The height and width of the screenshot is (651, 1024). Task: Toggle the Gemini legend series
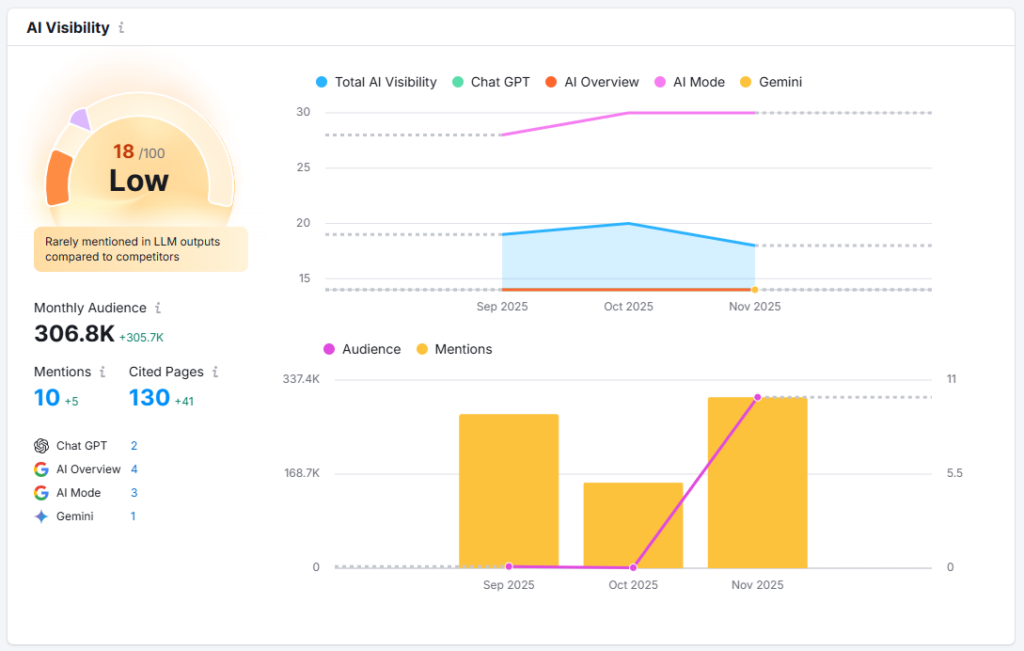click(770, 82)
